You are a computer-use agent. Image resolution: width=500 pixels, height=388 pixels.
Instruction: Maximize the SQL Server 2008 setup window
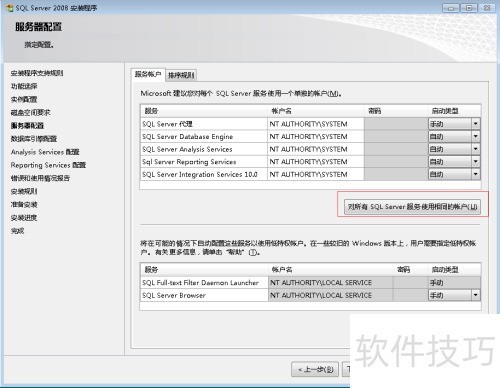(x=469, y=8)
